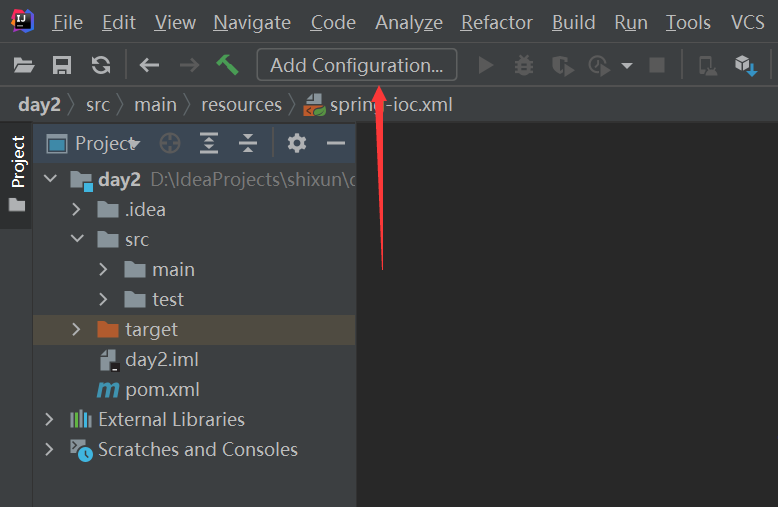Click the Stop square icon
The width and height of the screenshot is (778, 507).
click(x=657, y=65)
